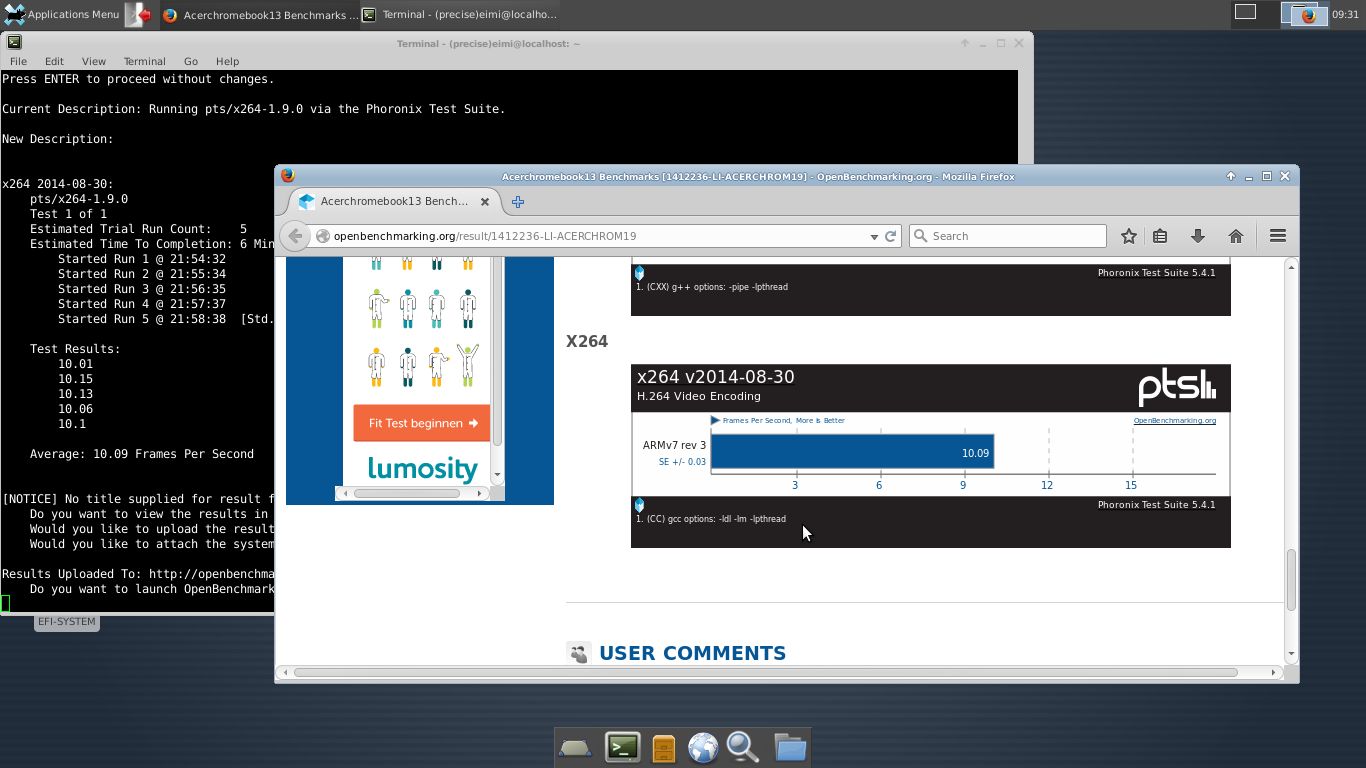
Task: Launch Terminal from the bottom dock
Action: point(622,746)
